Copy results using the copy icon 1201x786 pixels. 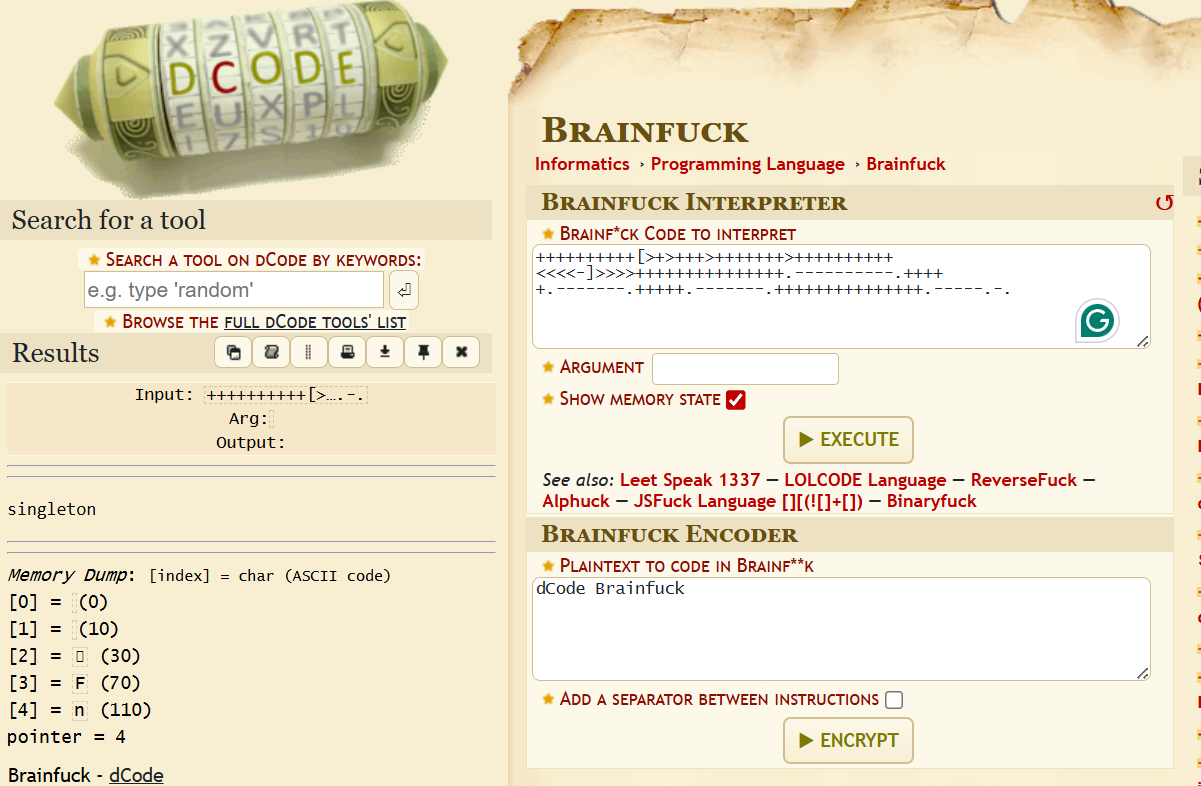[x=233, y=353]
